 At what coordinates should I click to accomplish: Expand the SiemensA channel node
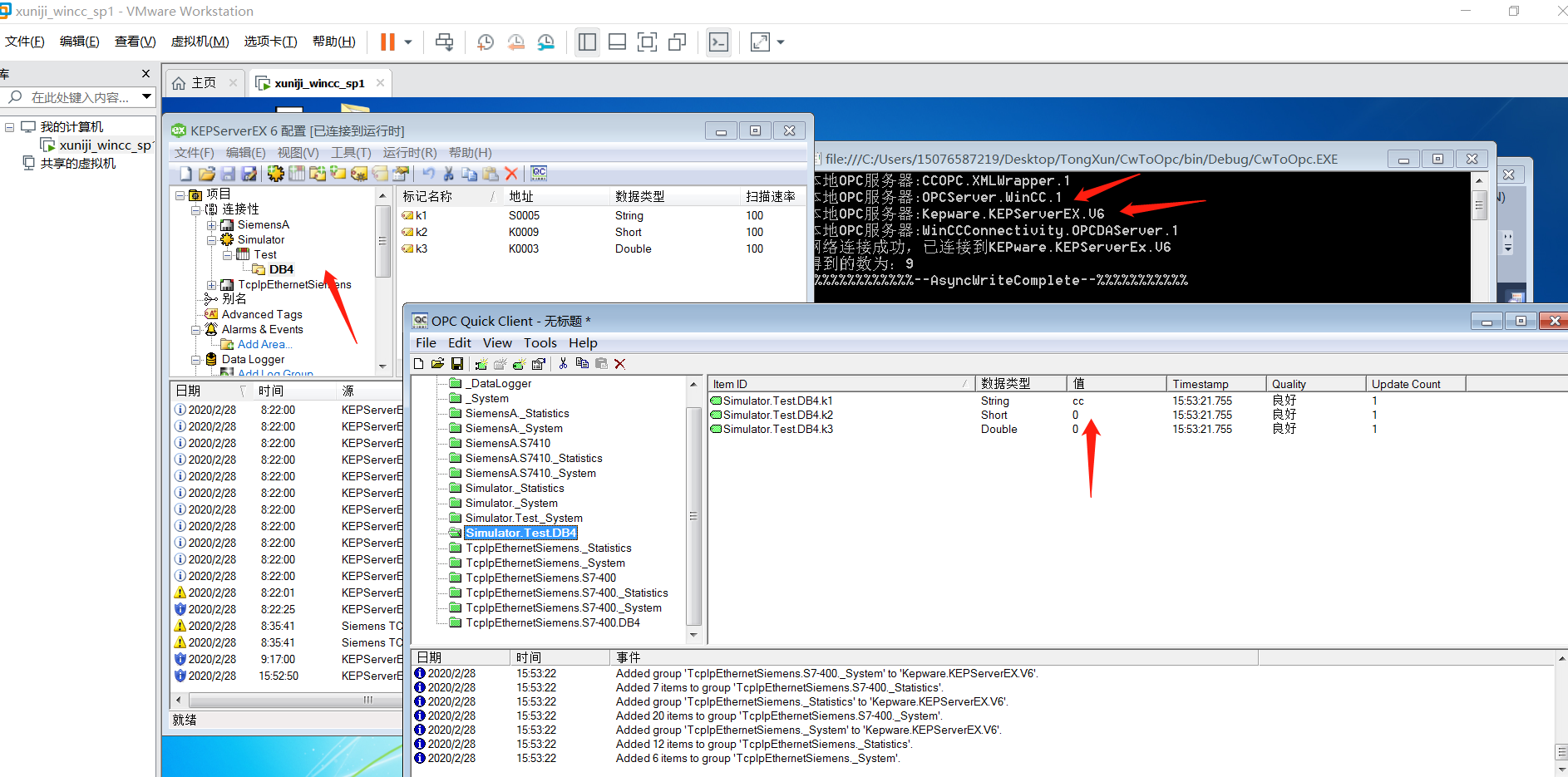[x=211, y=225]
